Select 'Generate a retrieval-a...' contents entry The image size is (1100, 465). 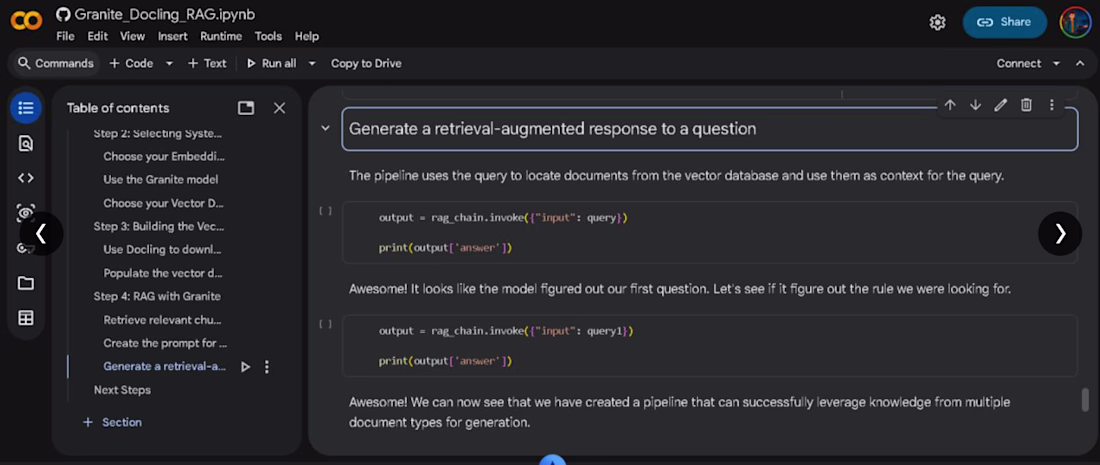tap(165, 366)
